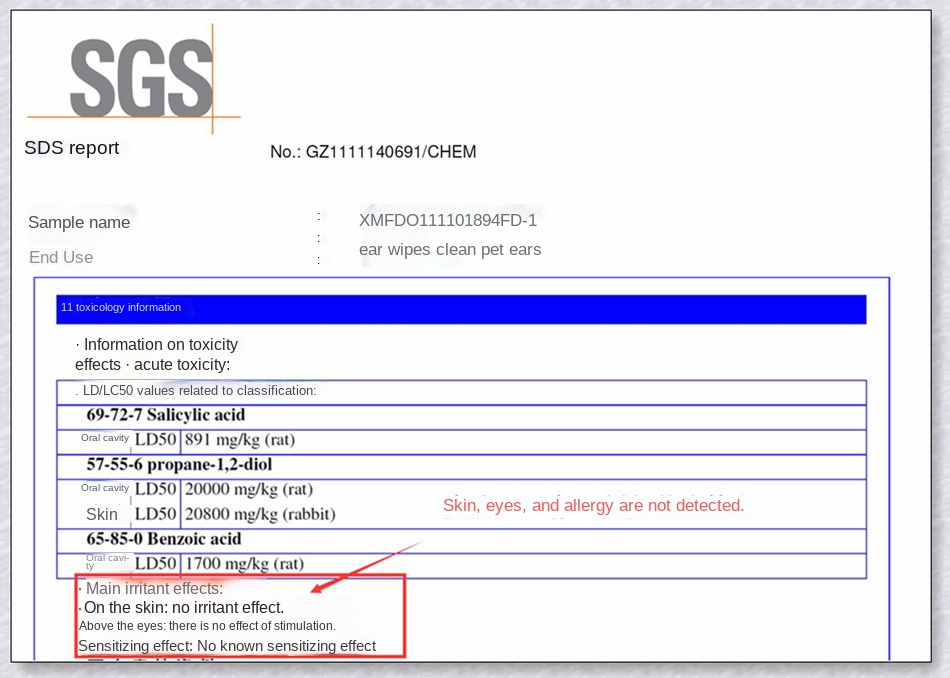Click the End Use label
The width and height of the screenshot is (950, 678).
pos(61,257)
